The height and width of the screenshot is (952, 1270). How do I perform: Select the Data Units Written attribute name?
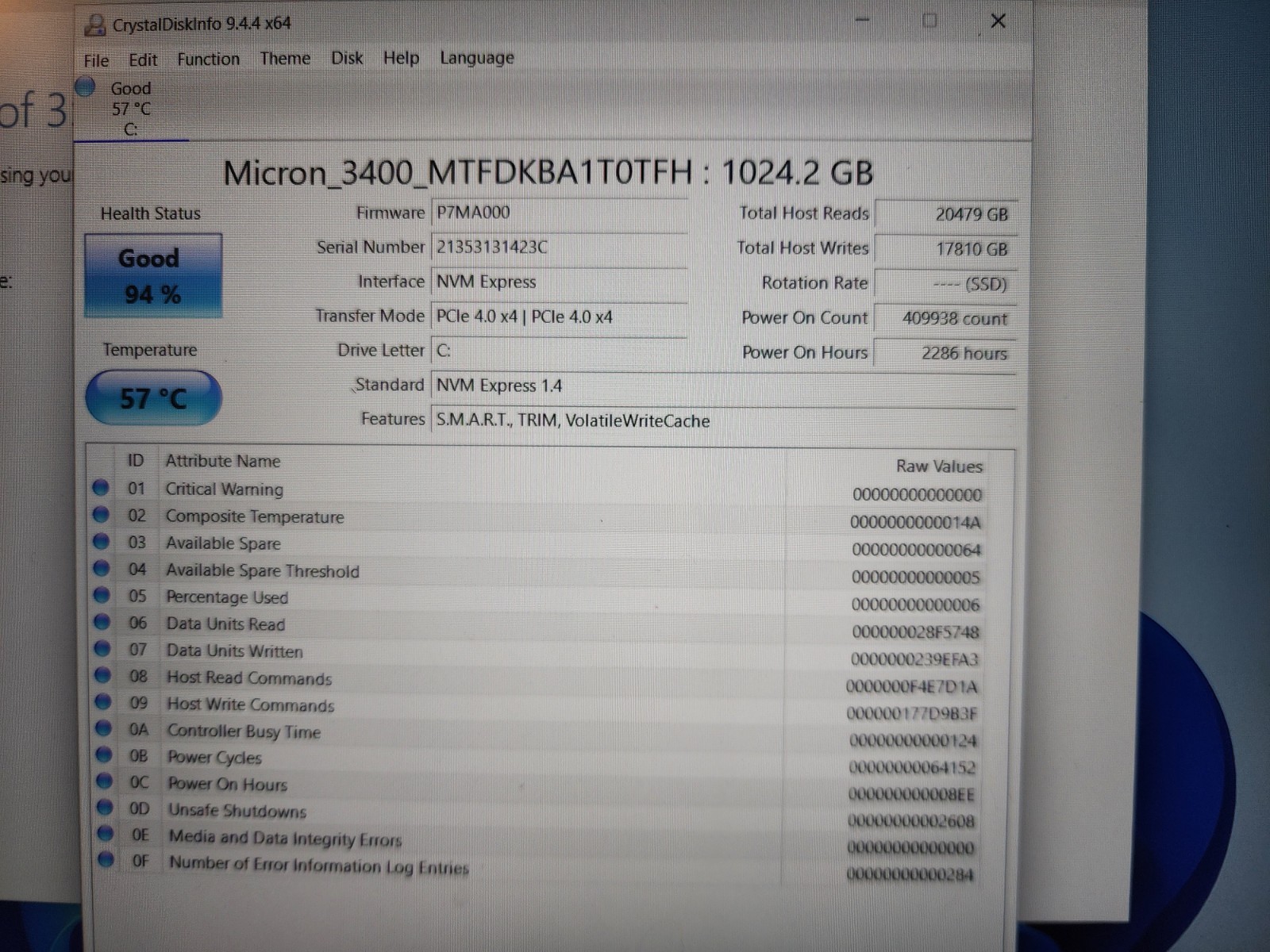(x=234, y=651)
